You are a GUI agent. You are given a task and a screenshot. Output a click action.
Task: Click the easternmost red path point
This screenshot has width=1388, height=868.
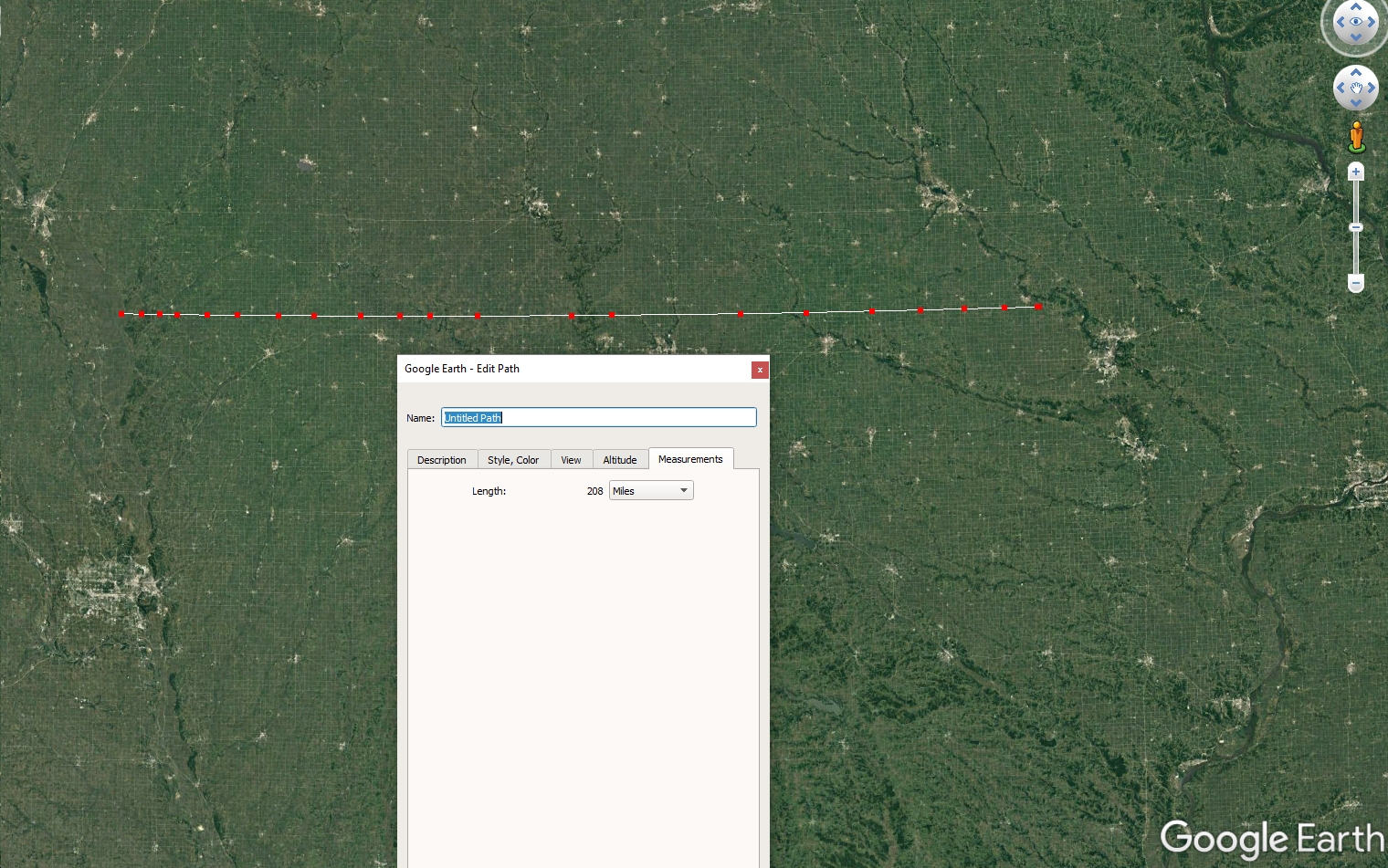(1038, 307)
